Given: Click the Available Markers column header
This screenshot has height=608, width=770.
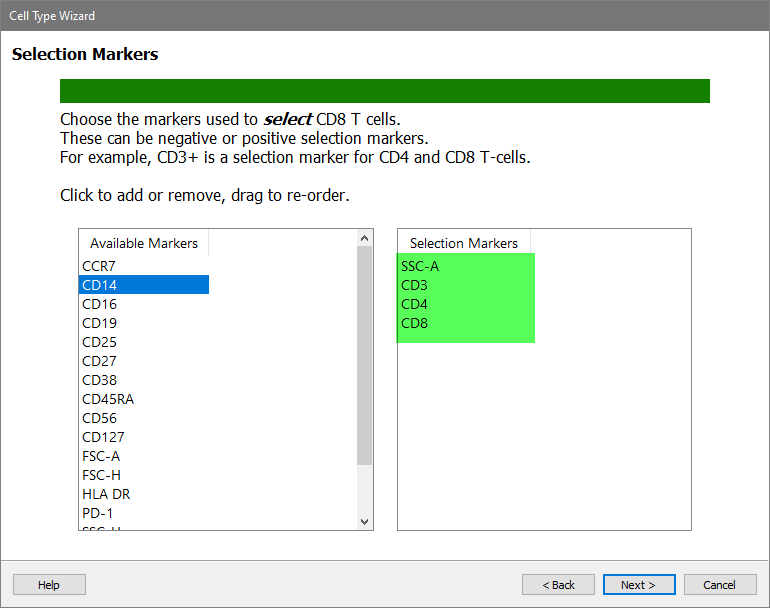Looking at the screenshot, I should pyautogui.click(x=144, y=243).
